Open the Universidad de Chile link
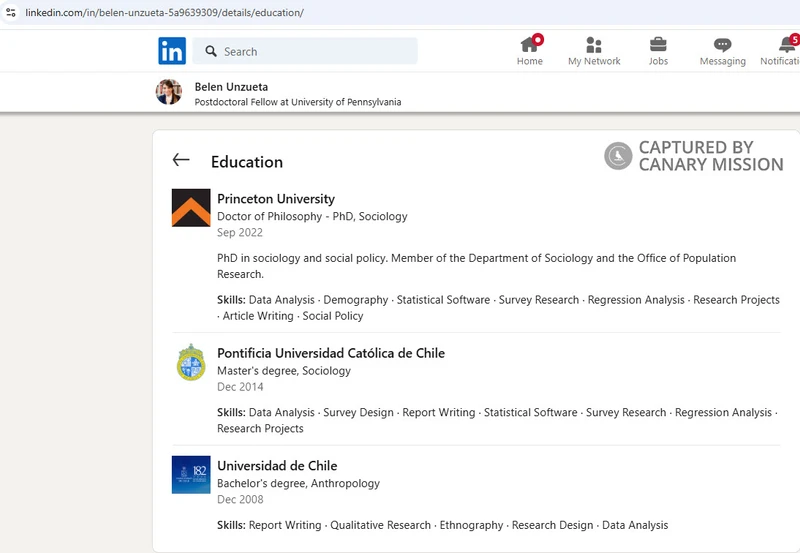 277,466
